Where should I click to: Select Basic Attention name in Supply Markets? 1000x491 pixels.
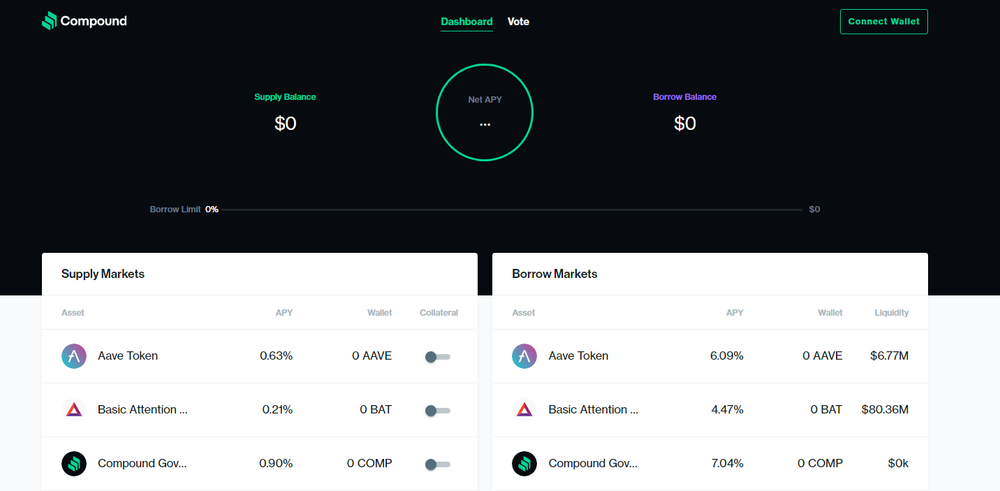[x=143, y=409]
